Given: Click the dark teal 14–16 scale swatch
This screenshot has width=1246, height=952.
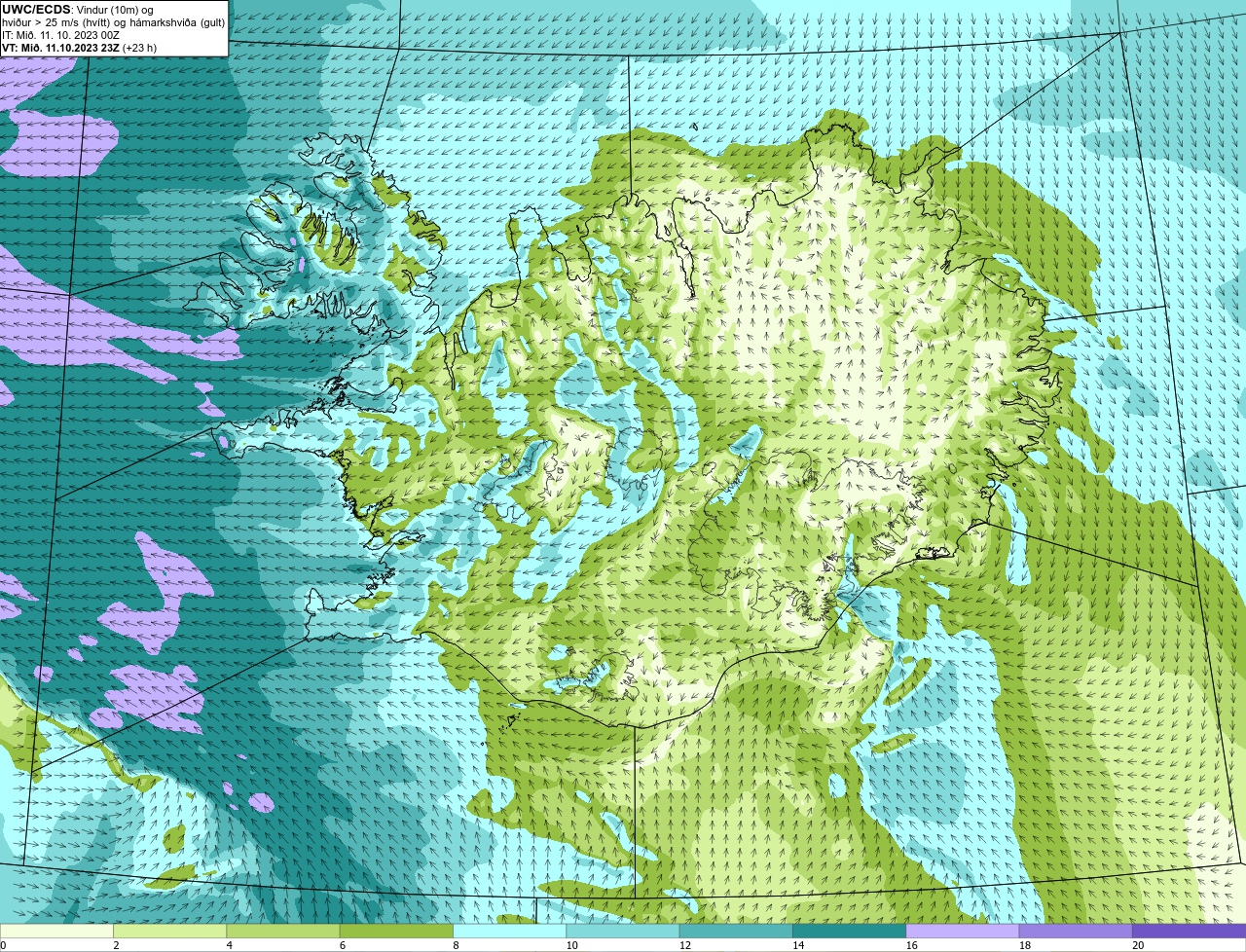Looking at the screenshot, I should coord(849,932).
